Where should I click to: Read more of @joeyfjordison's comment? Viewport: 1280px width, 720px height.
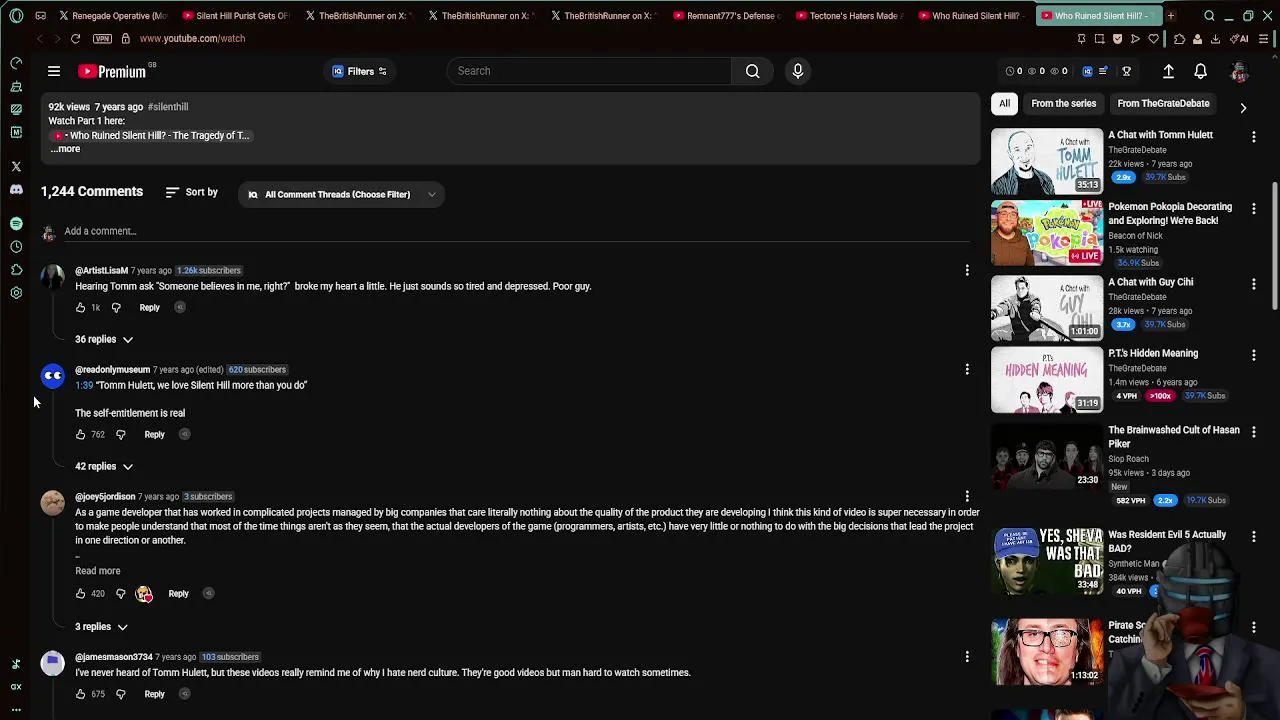click(97, 571)
